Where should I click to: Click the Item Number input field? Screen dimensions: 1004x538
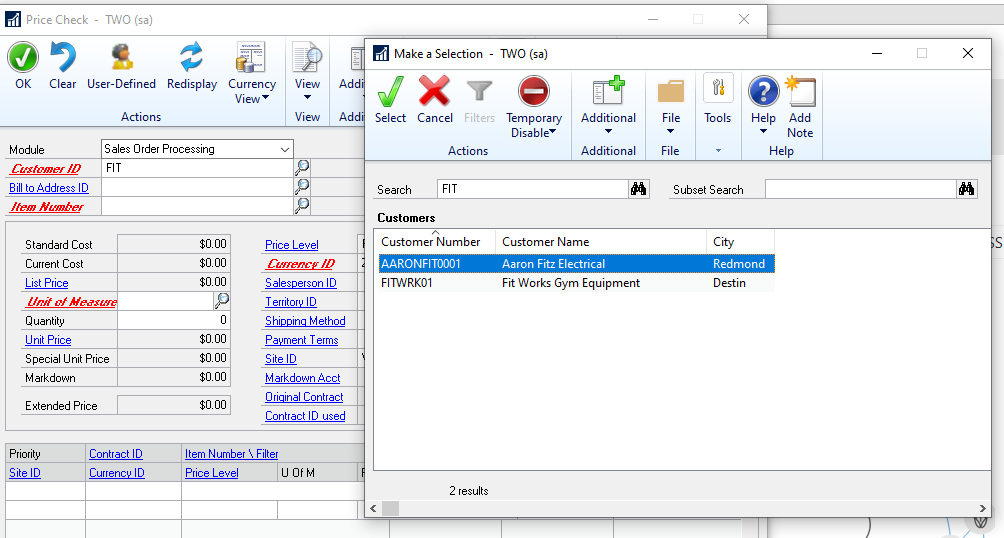197,206
